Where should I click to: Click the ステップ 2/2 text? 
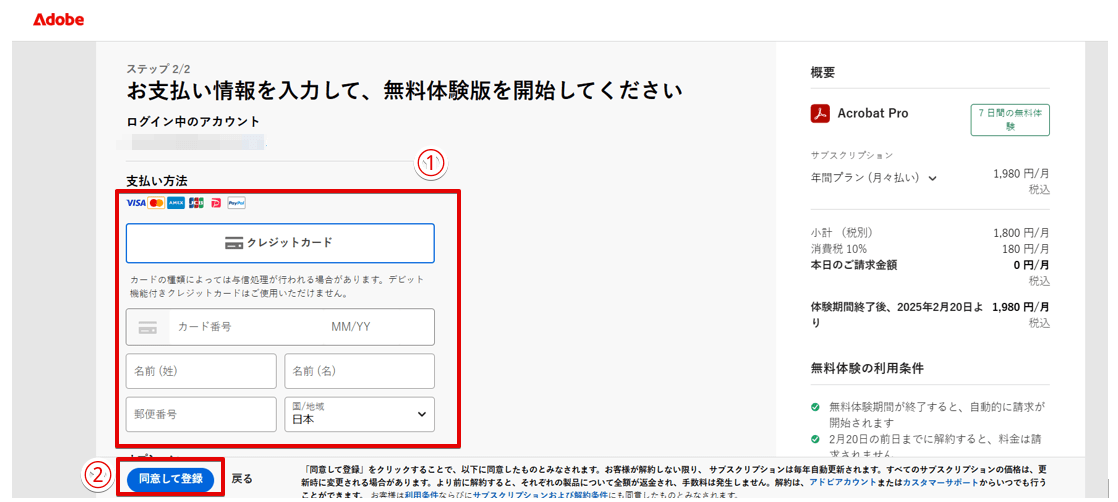pos(158,69)
